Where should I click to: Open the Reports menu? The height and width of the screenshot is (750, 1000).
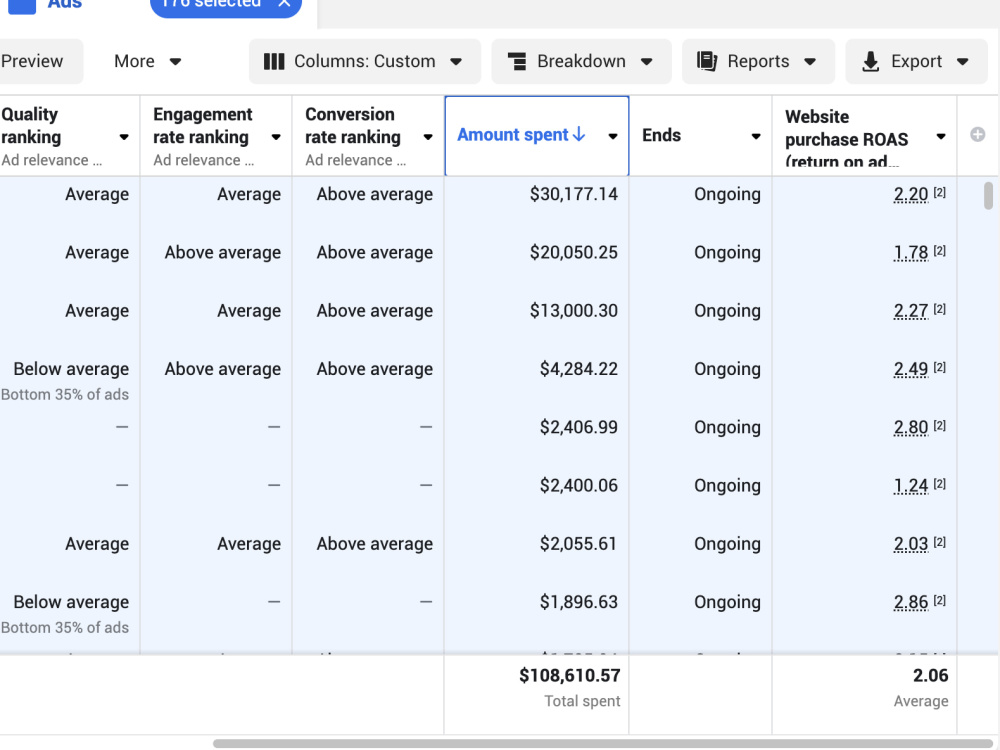click(x=758, y=61)
